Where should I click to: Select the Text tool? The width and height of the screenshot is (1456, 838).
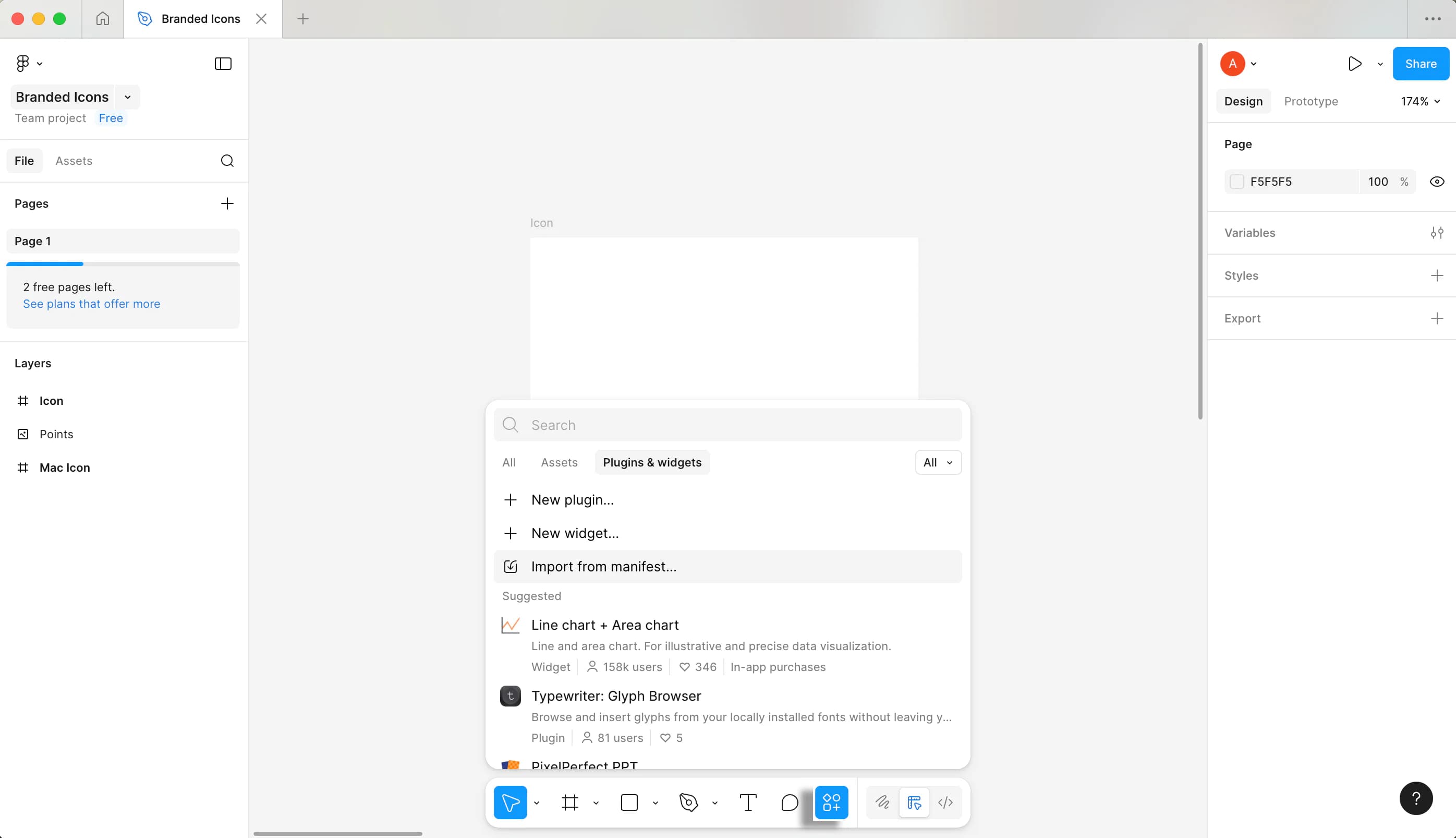(747, 803)
